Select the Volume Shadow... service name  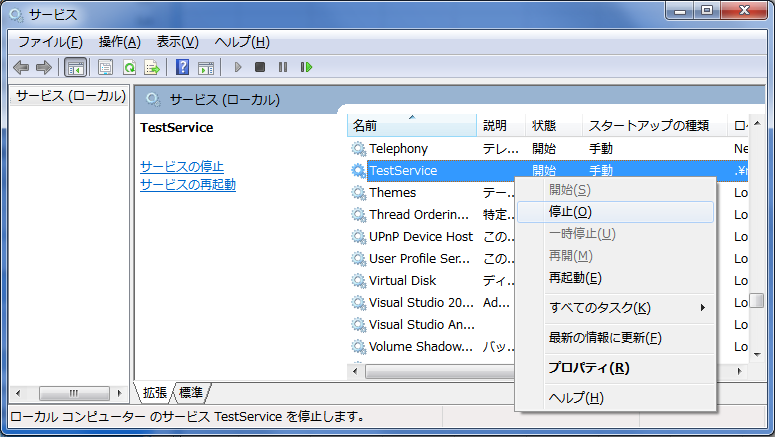[x=421, y=347]
